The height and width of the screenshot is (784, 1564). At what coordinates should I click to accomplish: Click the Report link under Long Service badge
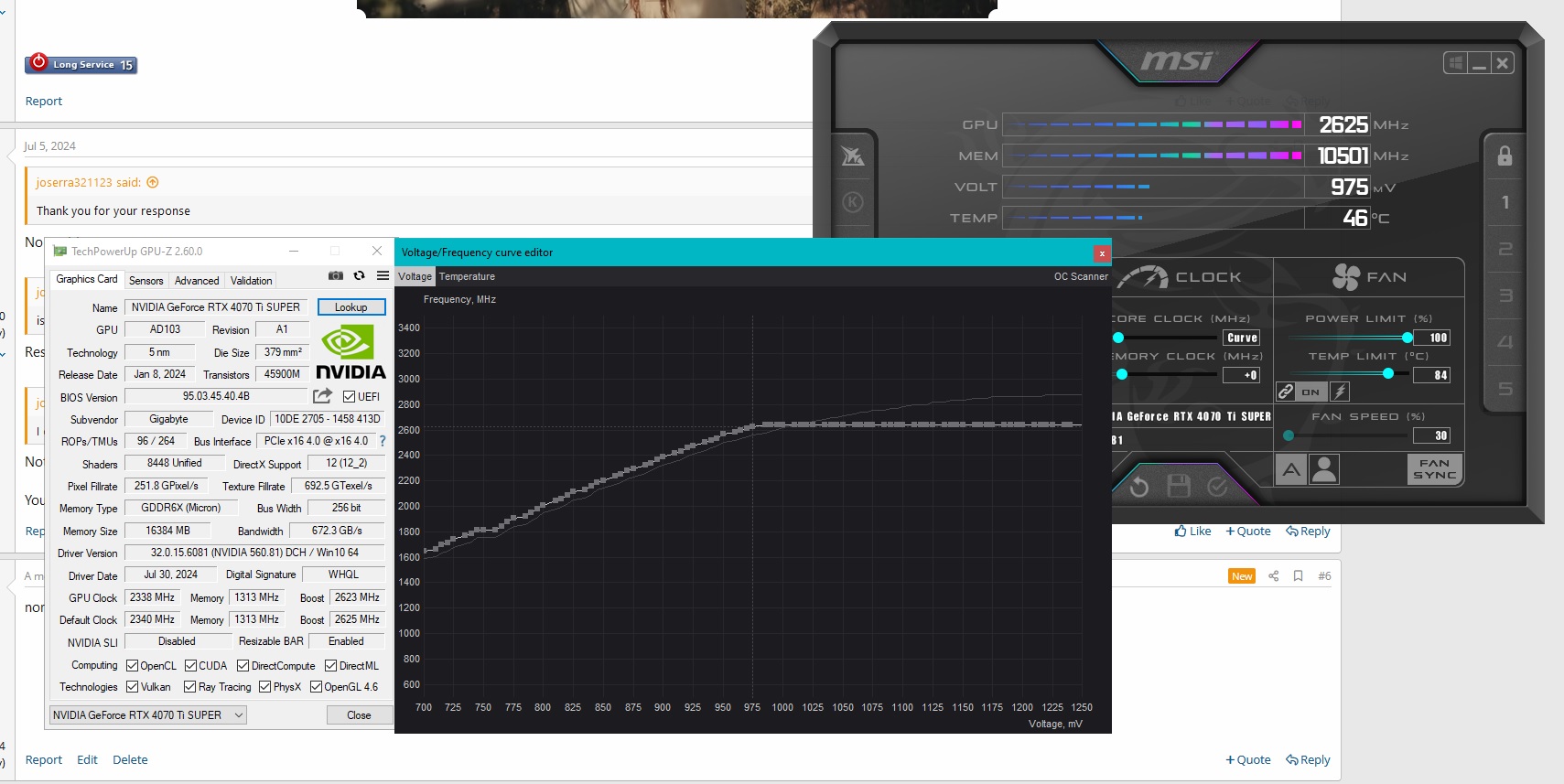(44, 101)
